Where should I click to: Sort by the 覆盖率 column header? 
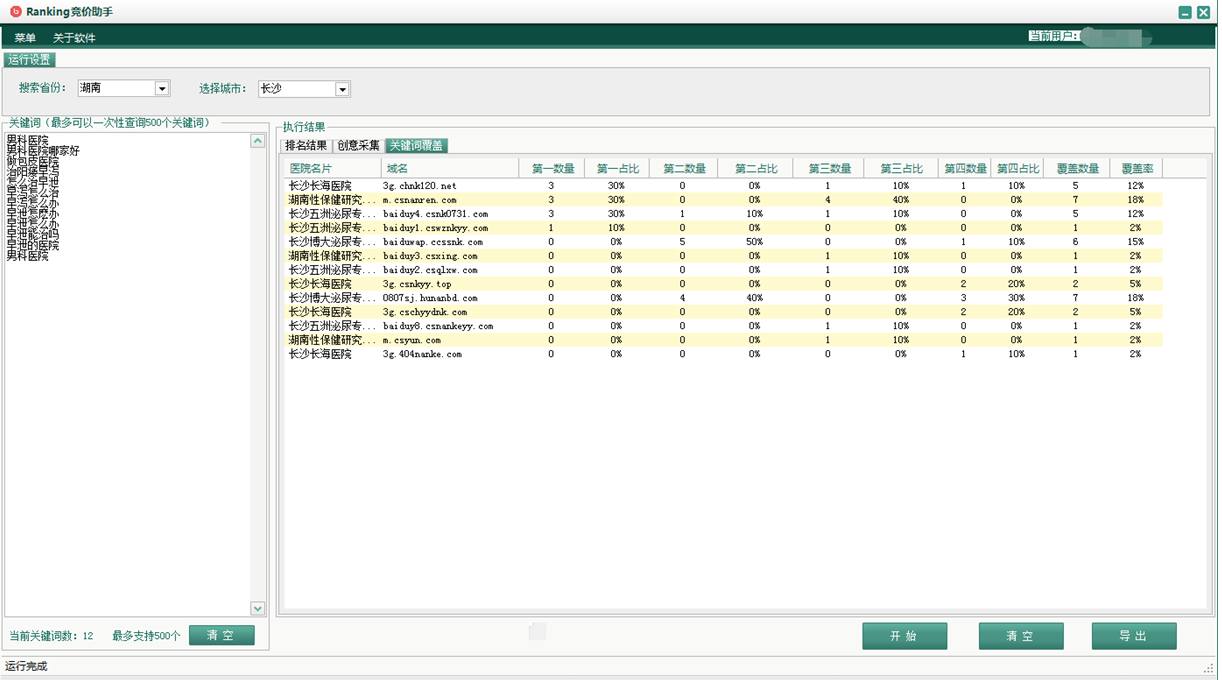1136,168
